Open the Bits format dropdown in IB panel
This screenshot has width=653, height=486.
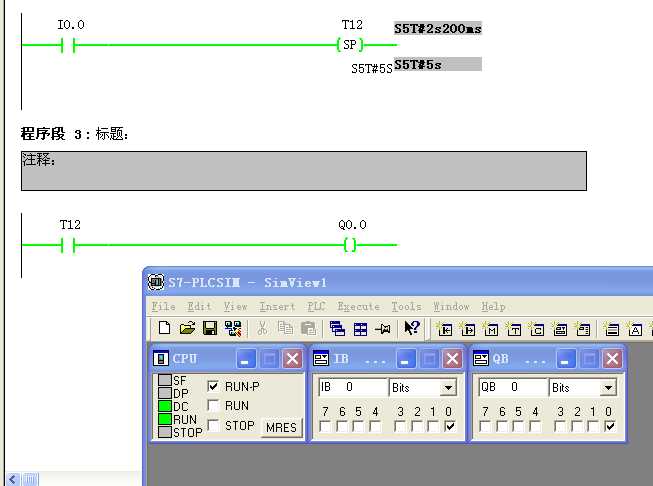(447, 387)
